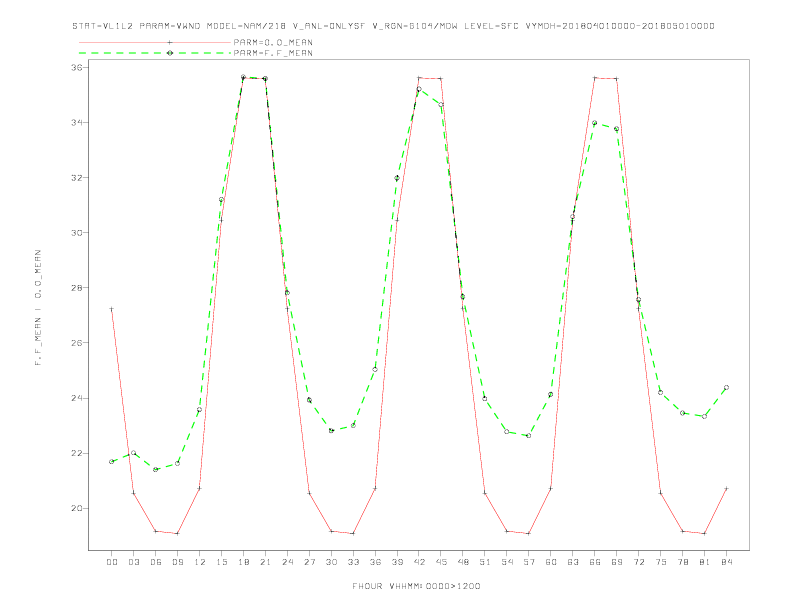The image size is (792, 612).
Task: Click x-axis forecast hour label 21
Action: click(x=265, y=562)
